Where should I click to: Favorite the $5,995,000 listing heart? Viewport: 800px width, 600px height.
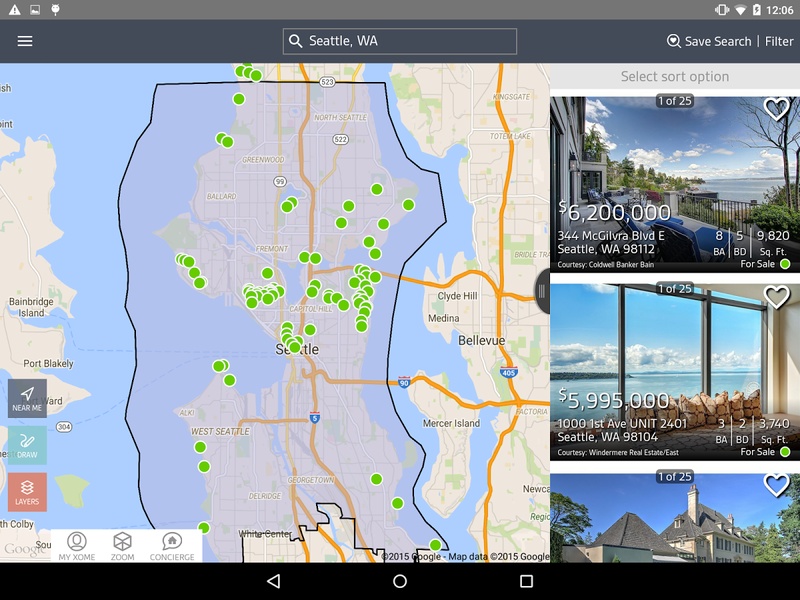777,297
